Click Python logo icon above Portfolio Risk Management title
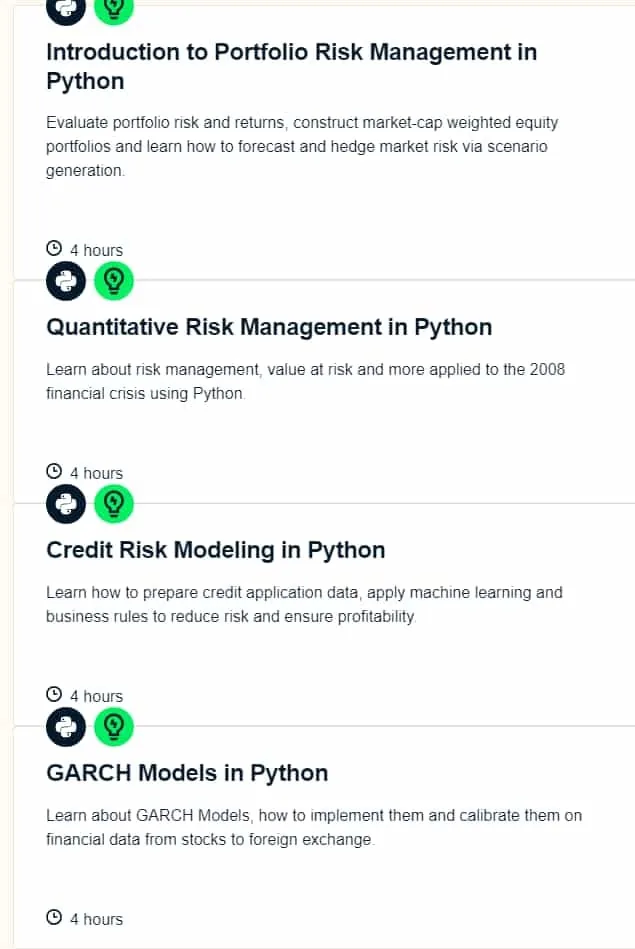Image resolution: width=635 pixels, height=949 pixels. click(x=66, y=12)
